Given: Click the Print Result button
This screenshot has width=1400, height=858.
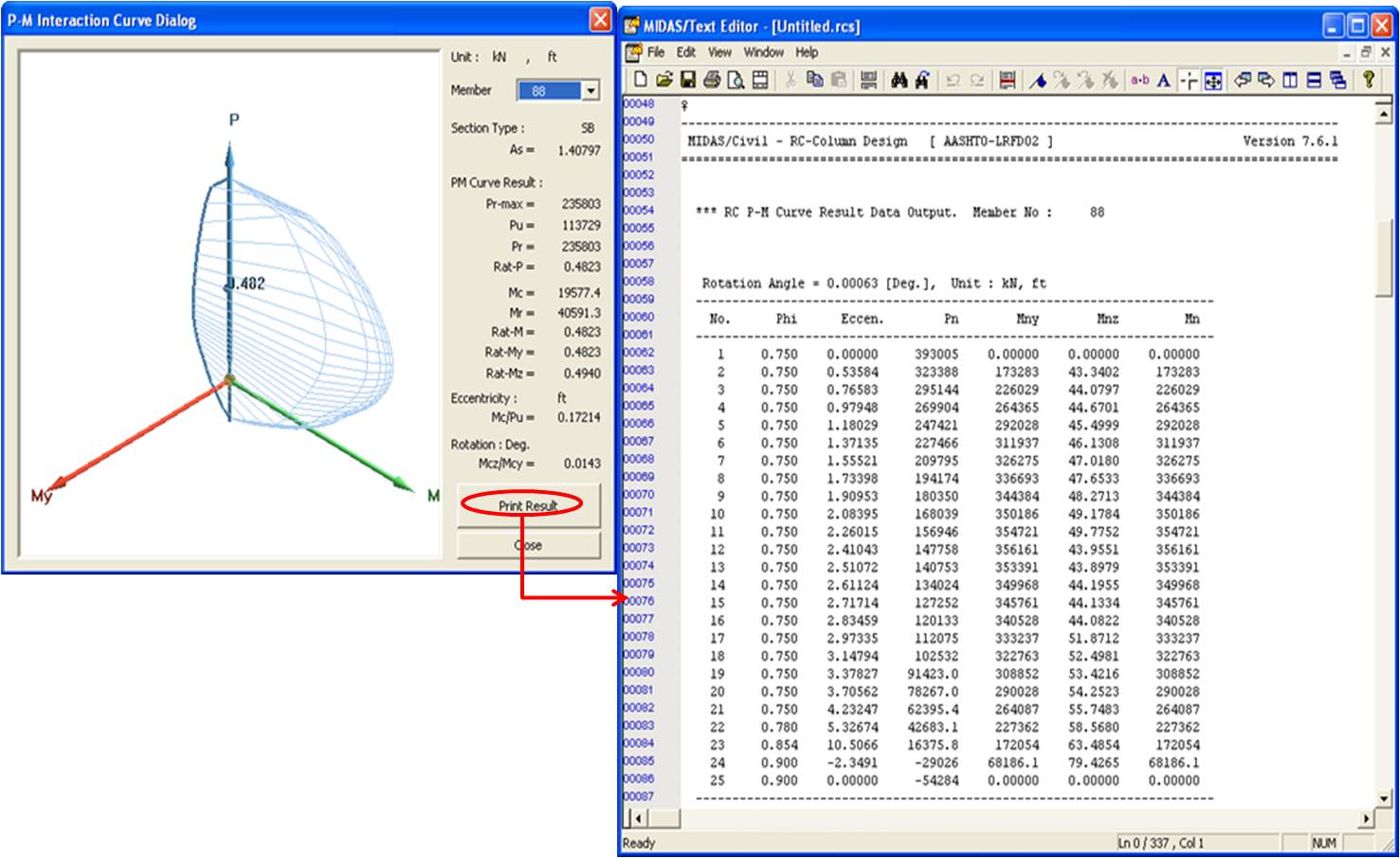Looking at the screenshot, I should 528,505.
